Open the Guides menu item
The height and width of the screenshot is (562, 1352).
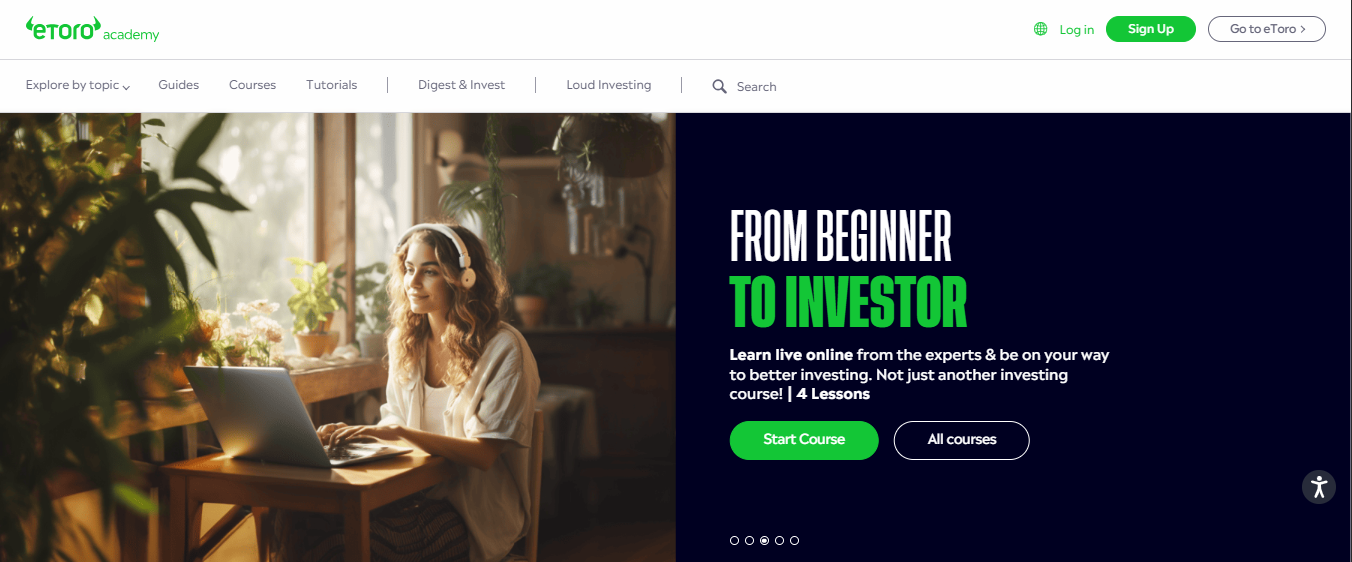tap(179, 85)
